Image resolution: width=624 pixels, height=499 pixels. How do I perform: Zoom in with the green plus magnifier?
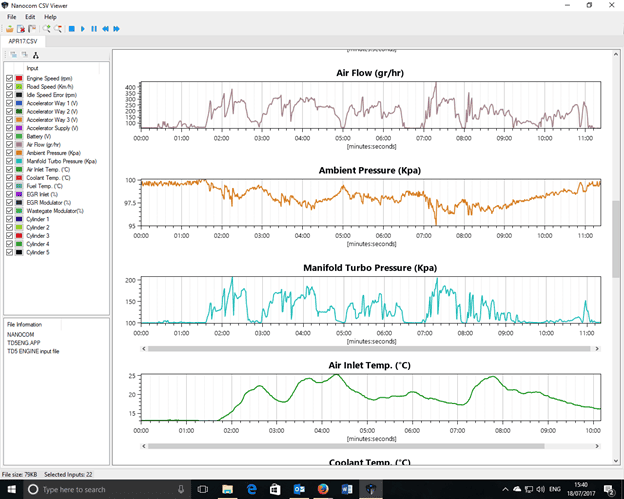tap(47, 29)
